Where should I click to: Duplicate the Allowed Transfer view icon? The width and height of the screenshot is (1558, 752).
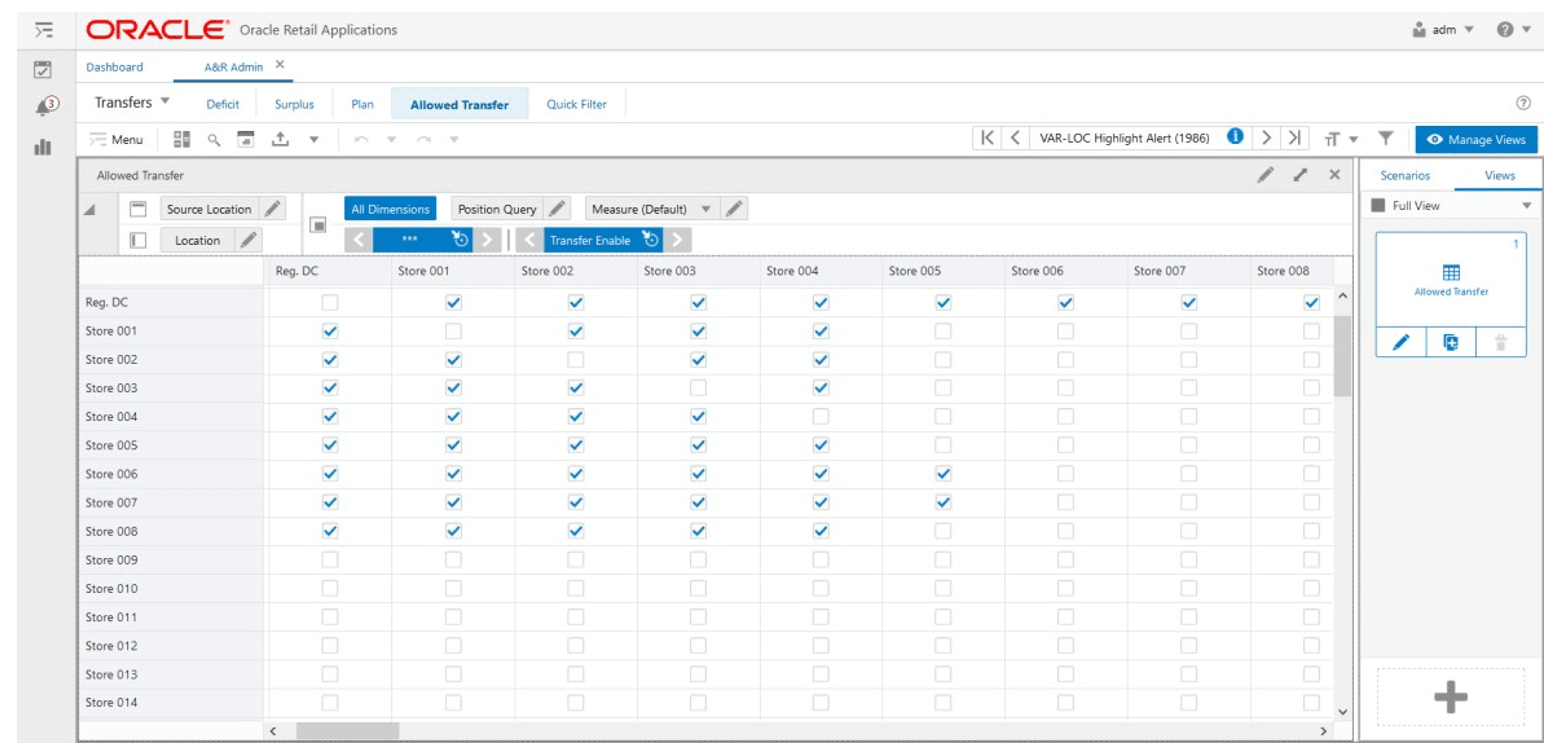click(1451, 343)
